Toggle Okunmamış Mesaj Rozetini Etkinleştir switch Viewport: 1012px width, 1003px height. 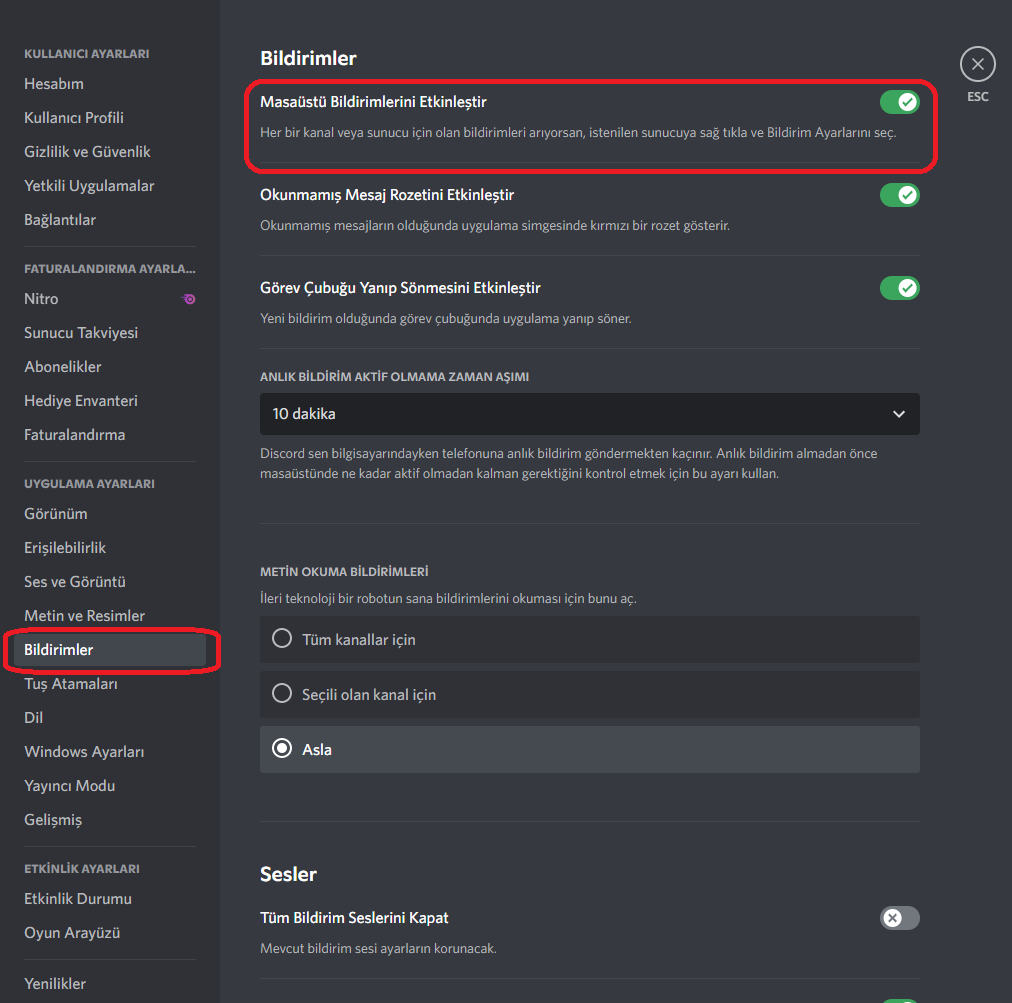click(899, 195)
